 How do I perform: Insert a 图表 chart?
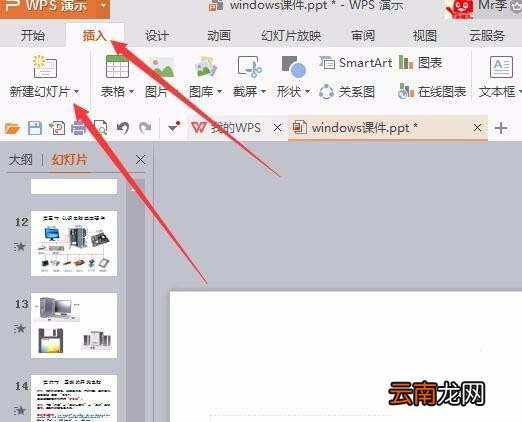pos(421,63)
